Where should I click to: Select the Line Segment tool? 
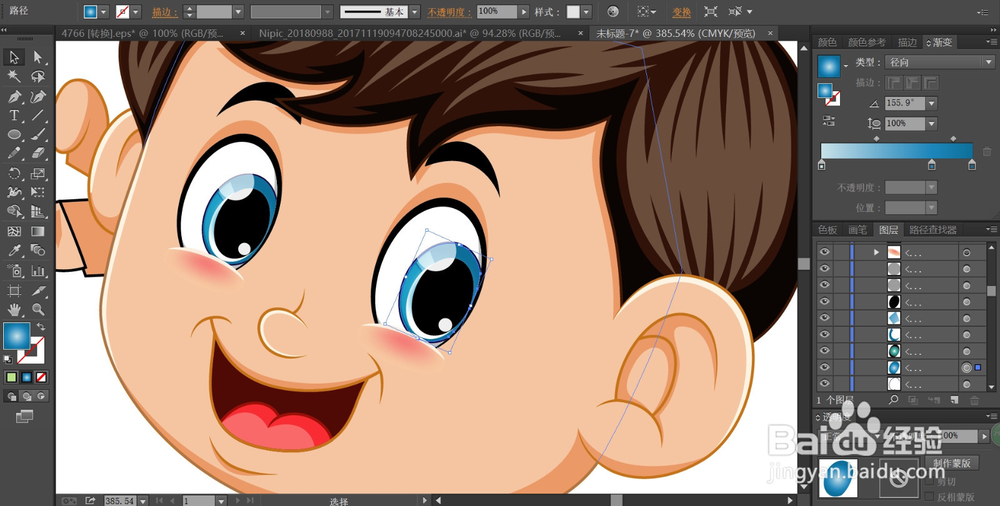(x=38, y=115)
